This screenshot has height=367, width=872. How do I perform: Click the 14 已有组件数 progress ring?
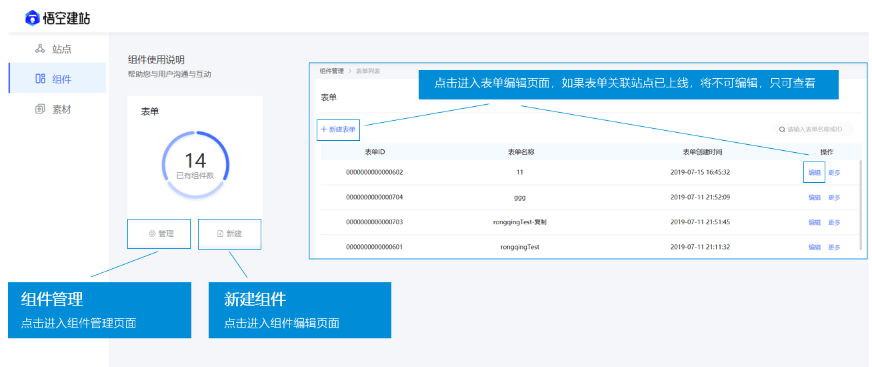[x=195, y=165]
